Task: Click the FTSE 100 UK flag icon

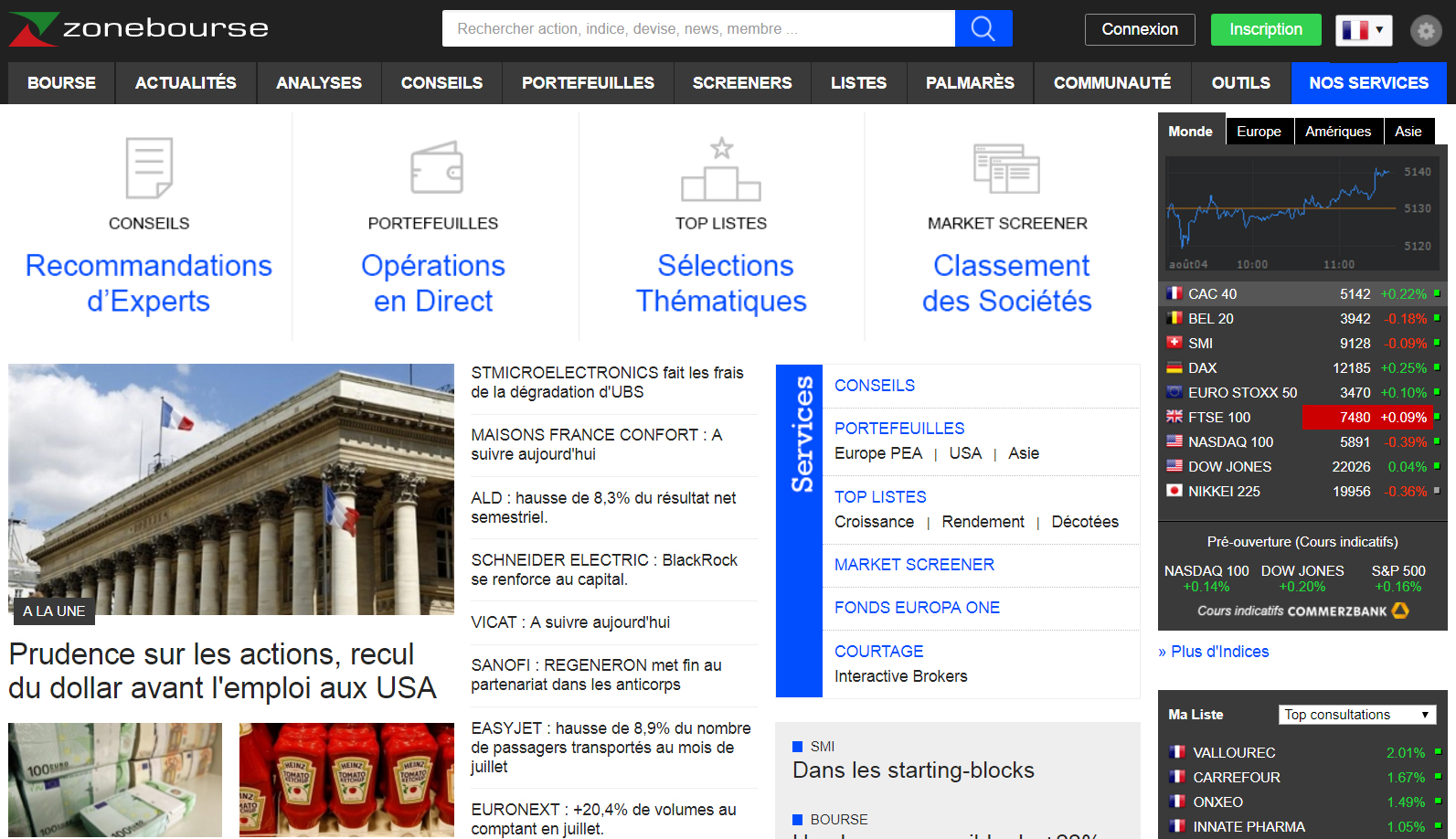Action: click(1174, 417)
